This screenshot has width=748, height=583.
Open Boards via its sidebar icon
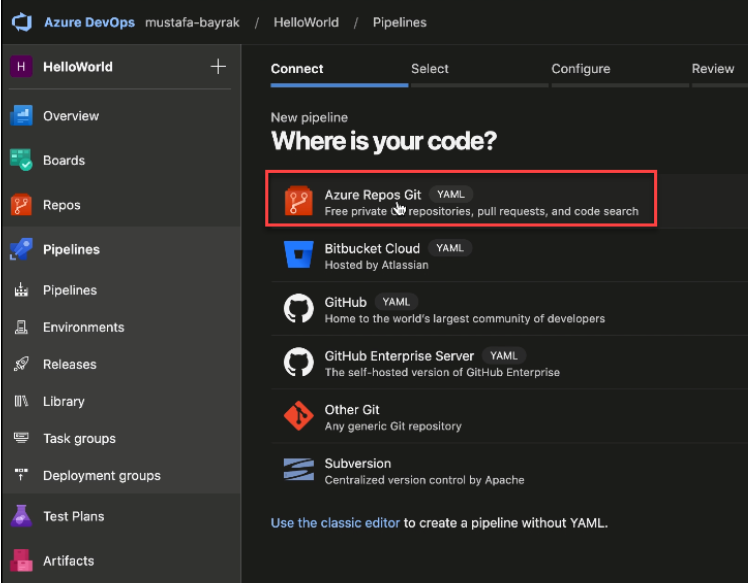click(x=21, y=160)
